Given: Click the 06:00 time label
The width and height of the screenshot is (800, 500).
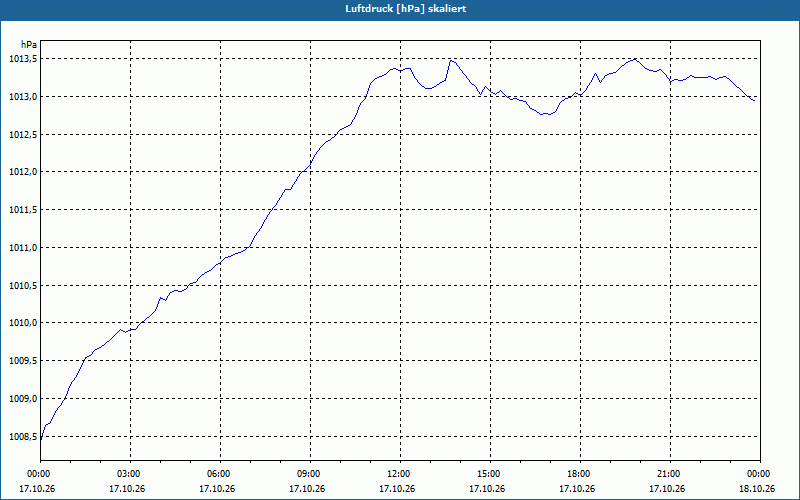Looking at the screenshot, I should click(x=220, y=474).
